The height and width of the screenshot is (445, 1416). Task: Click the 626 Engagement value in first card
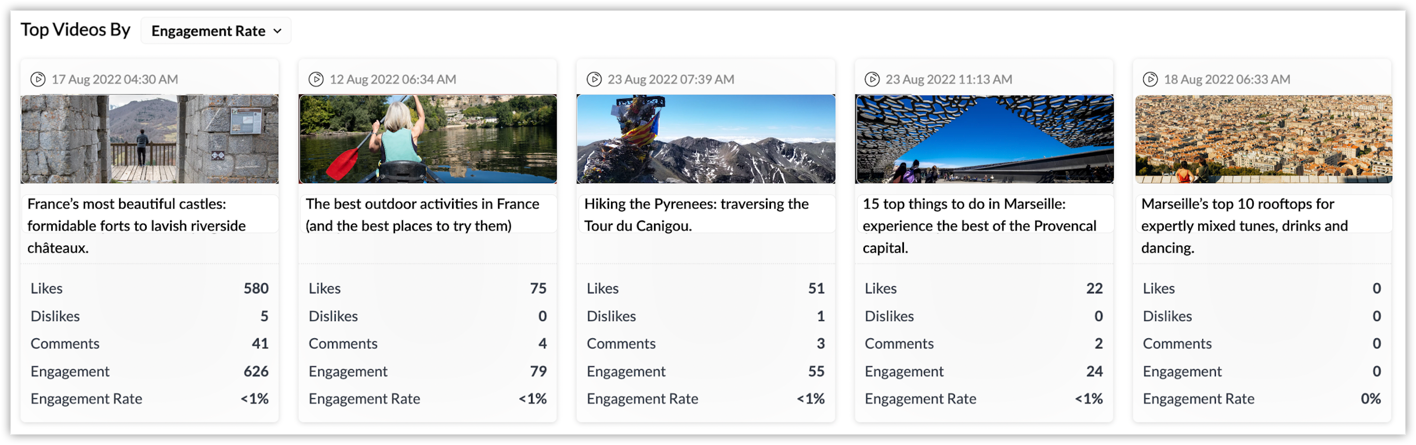(x=256, y=371)
